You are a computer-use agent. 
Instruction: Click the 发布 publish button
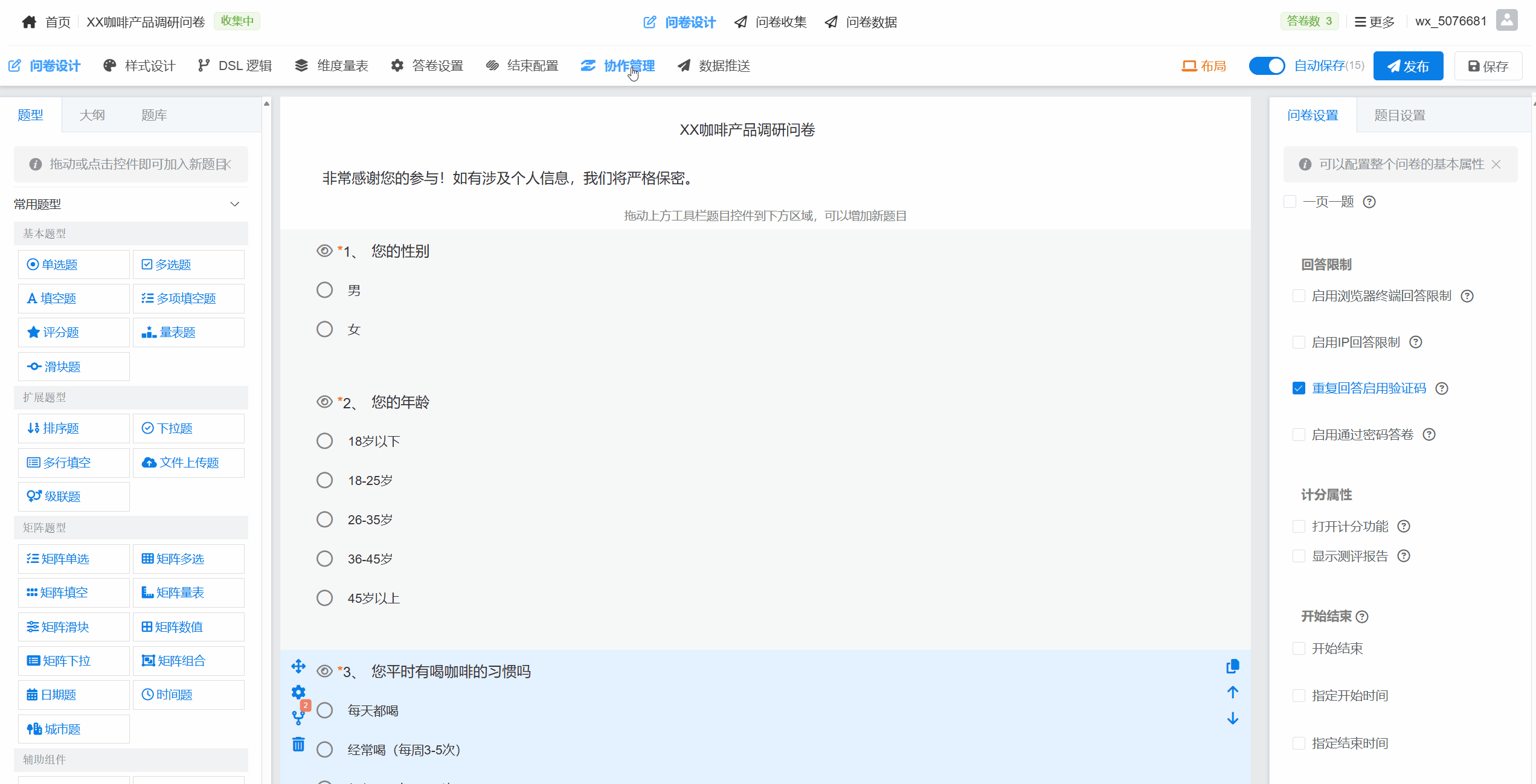click(x=1408, y=66)
